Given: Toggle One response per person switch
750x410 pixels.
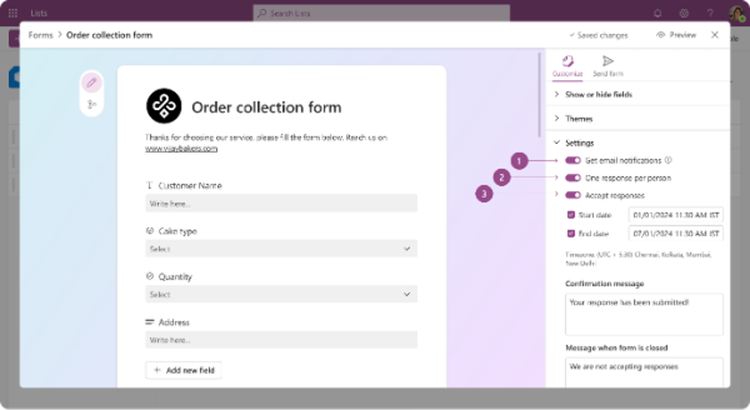Looking at the screenshot, I should coord(573,178).
